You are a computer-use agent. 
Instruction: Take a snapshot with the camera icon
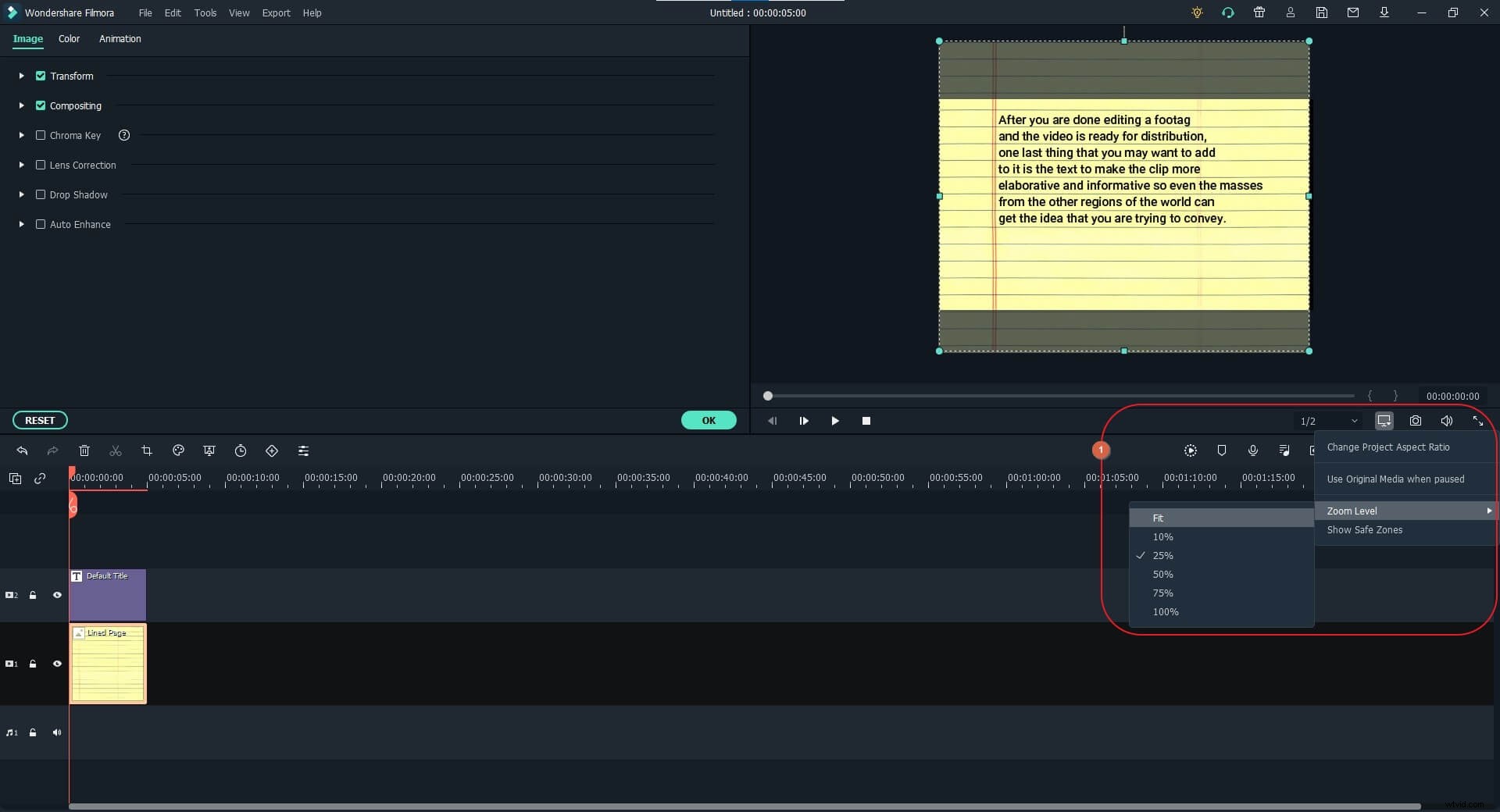(x=1416, y=421)
